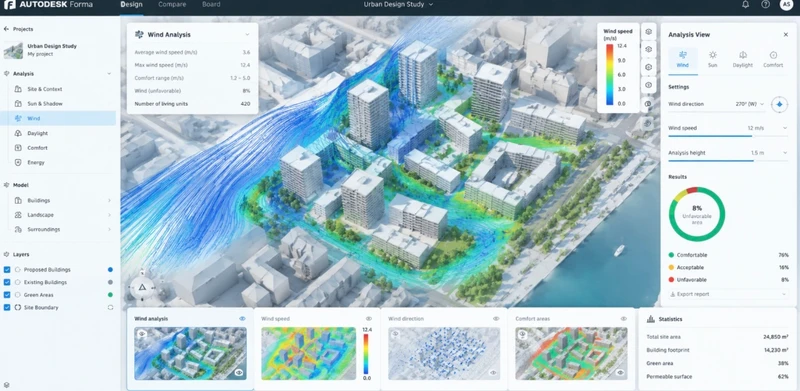
Task: Click the fourth viewport tool icon
Action: (x=648, y=85)
